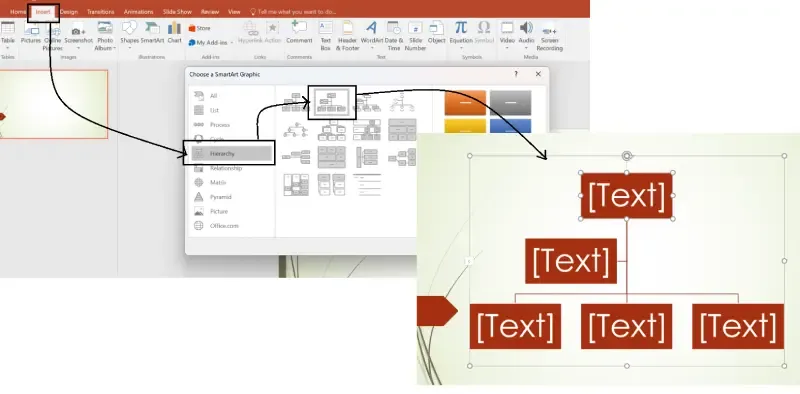
Task: Select the View tab
Action: 234,12
